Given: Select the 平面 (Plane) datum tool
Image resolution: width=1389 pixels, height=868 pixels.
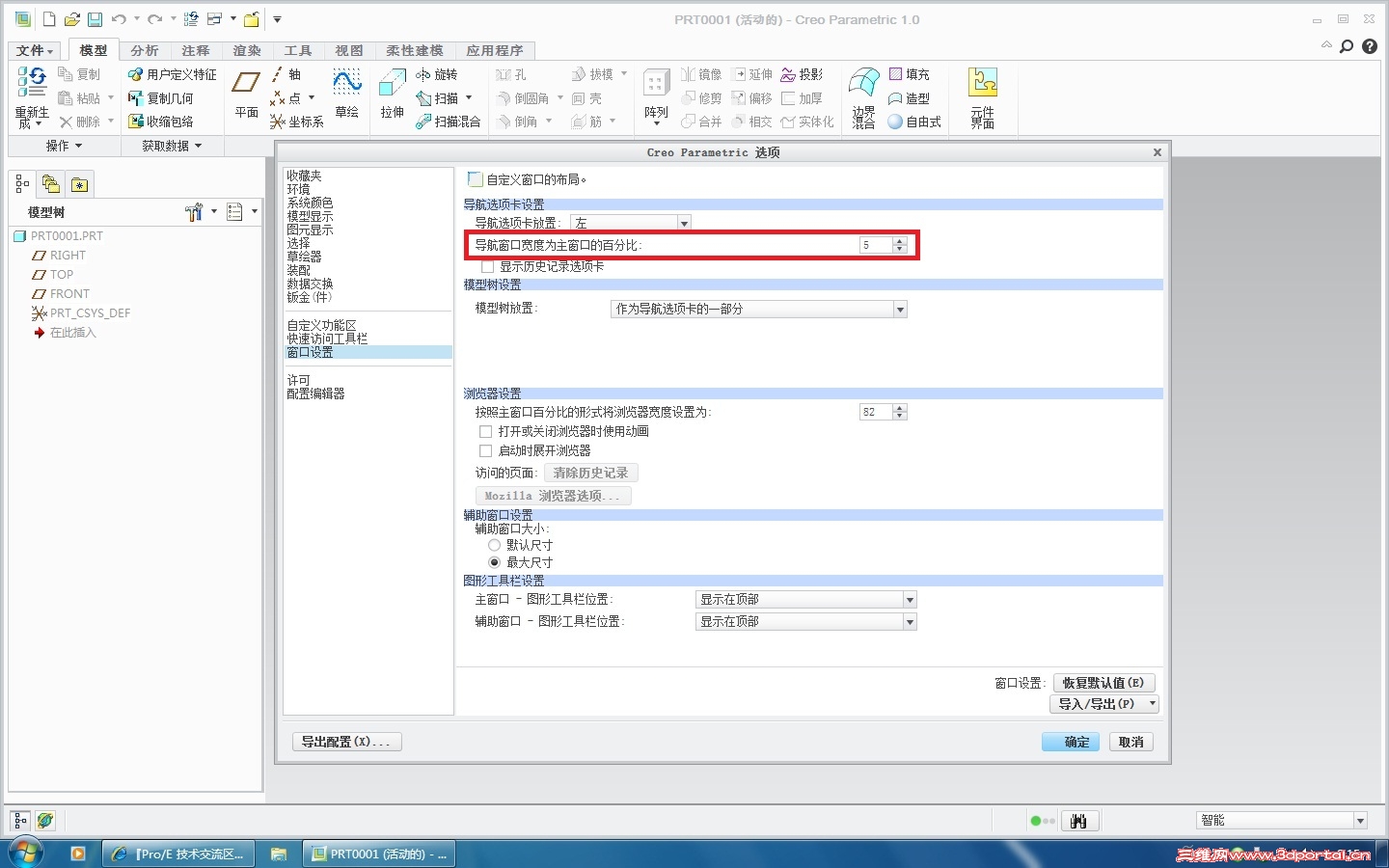Looking at the screenshot, I should 246,94.
